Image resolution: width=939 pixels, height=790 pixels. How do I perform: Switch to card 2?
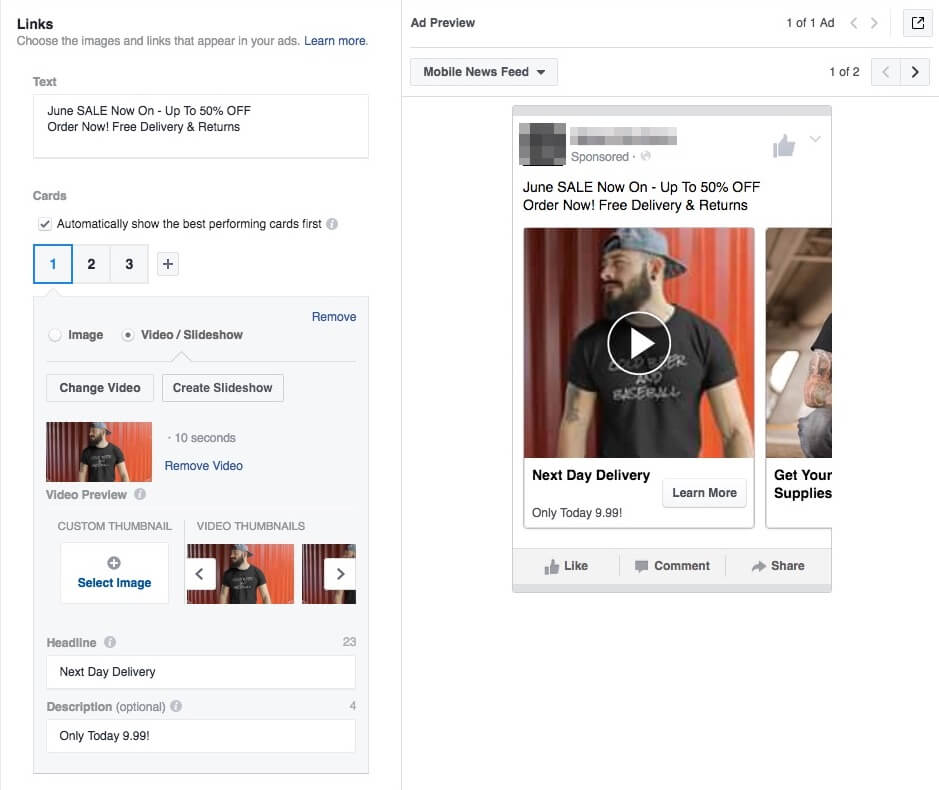point(91,263)
